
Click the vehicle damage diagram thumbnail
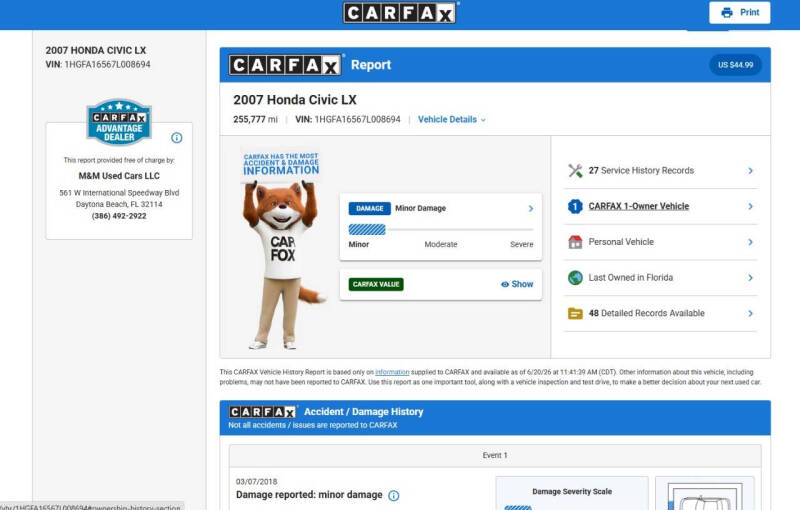click(705, 494)
